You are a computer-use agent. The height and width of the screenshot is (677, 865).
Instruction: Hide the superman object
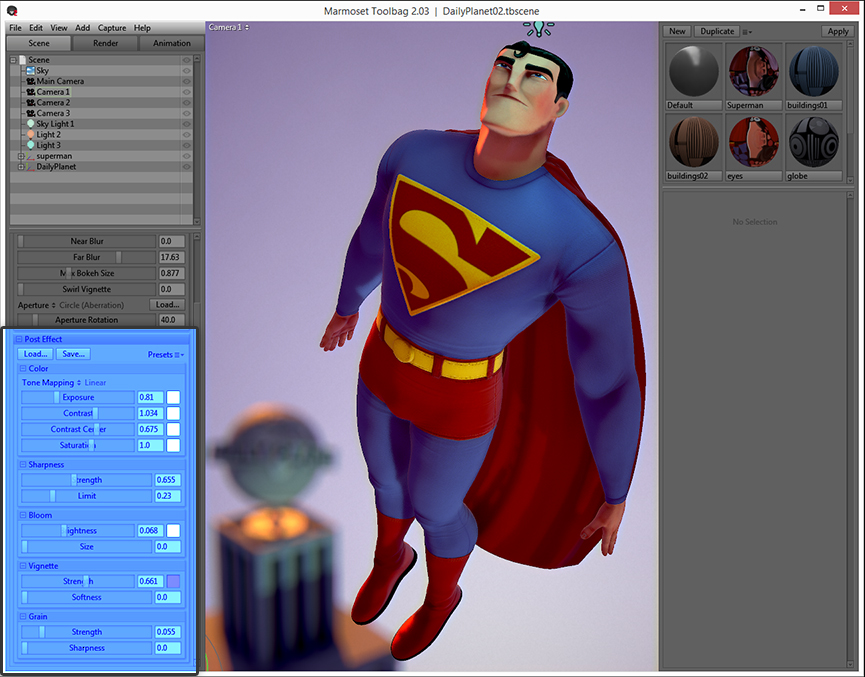186,156
